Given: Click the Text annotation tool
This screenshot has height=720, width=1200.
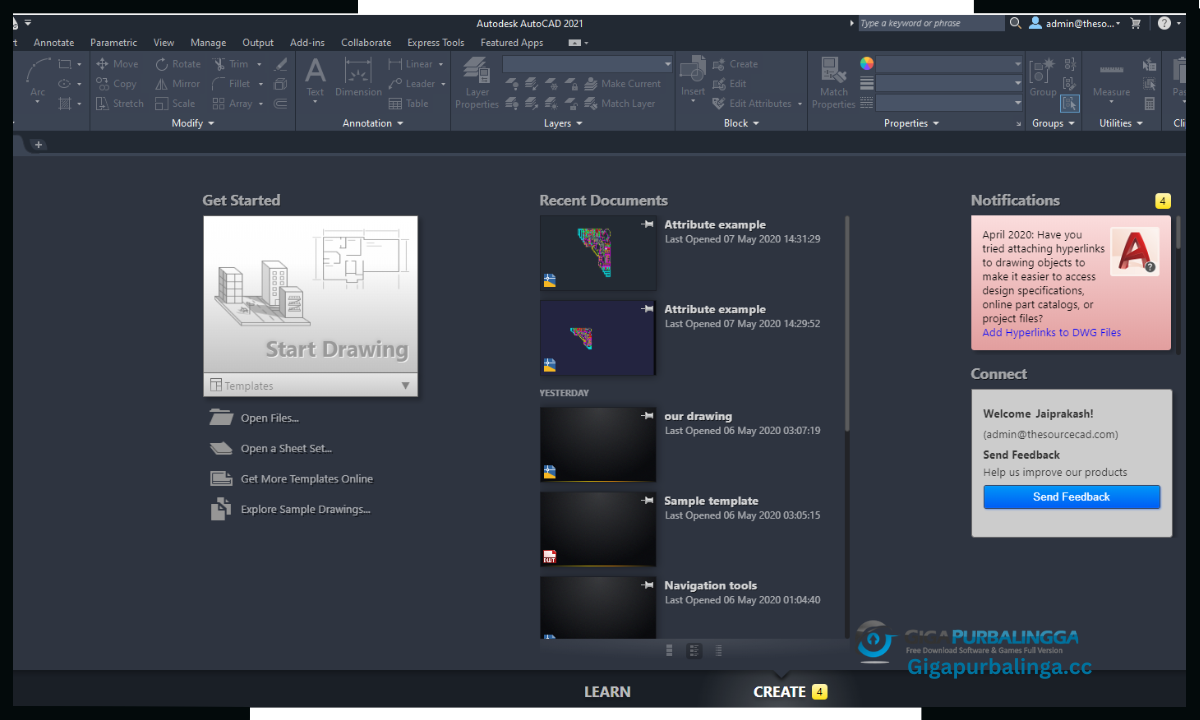Looking at the screenshot, I should click(x=315, y=78).
